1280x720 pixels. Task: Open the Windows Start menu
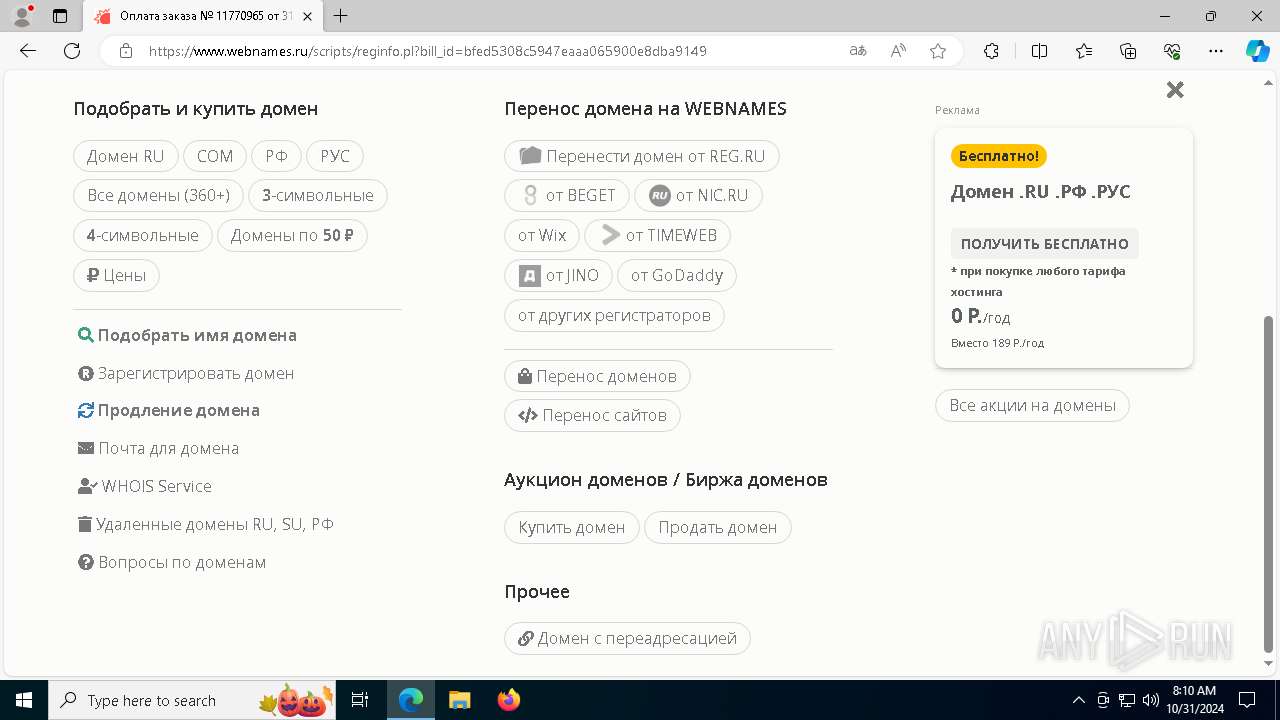click(x=23, y=700)
